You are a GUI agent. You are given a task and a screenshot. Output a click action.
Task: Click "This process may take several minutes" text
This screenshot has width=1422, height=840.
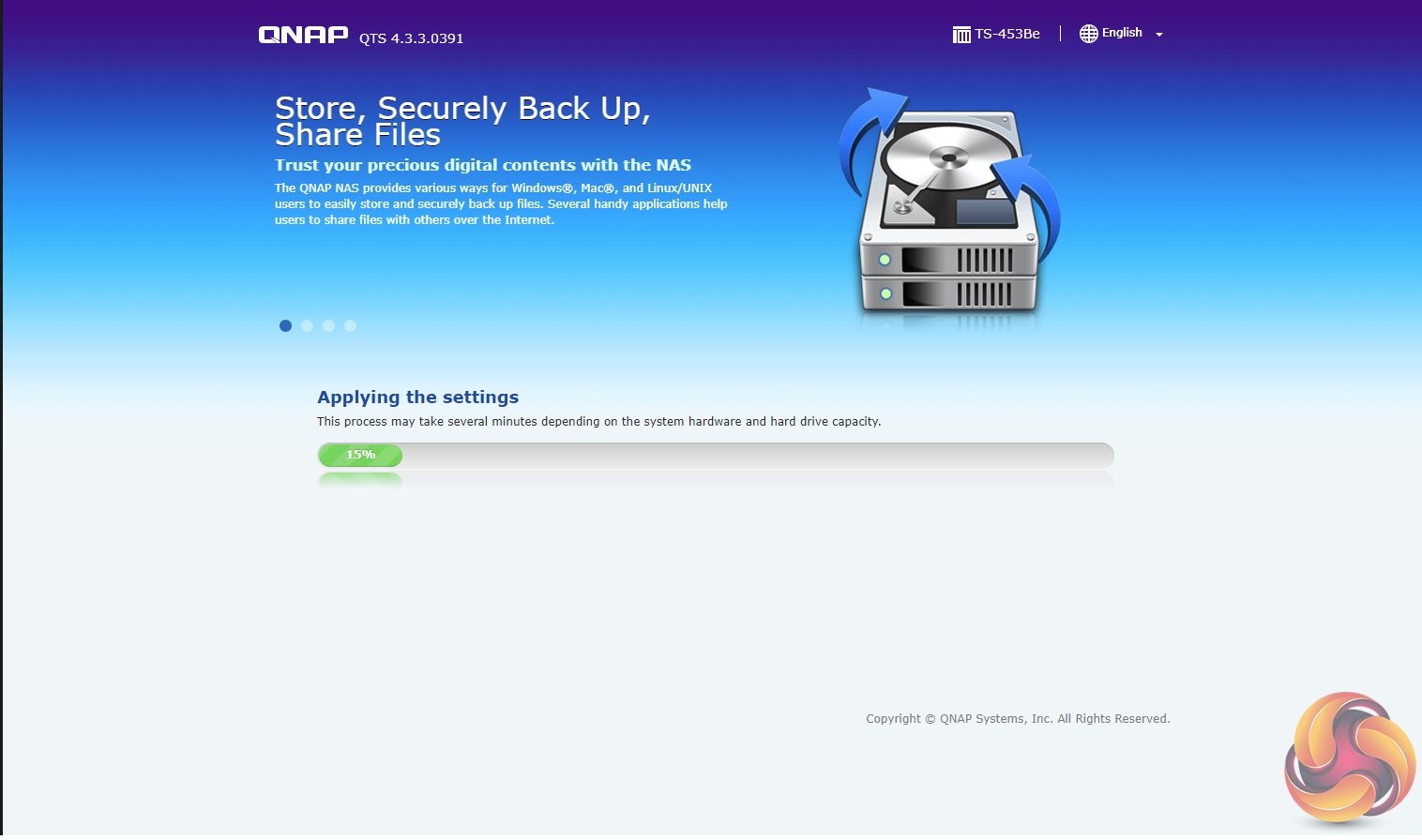[599, 422]
